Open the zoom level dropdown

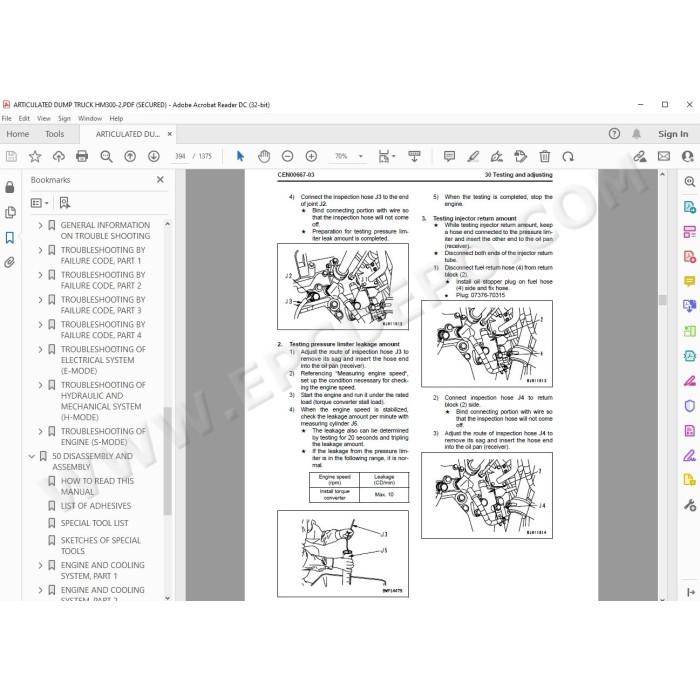[x=361, y=156]
